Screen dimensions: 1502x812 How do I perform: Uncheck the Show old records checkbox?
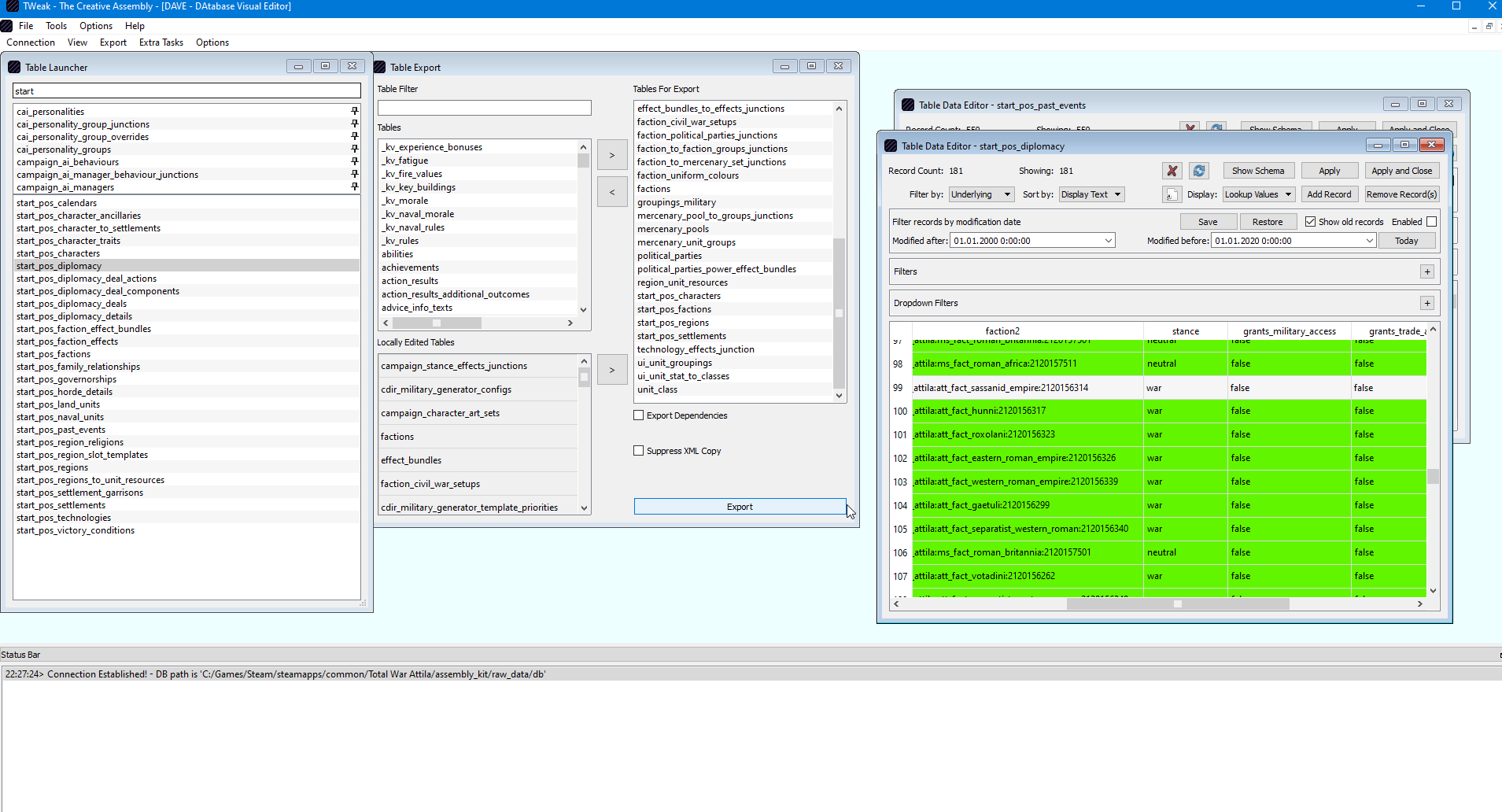(1310, 222)
